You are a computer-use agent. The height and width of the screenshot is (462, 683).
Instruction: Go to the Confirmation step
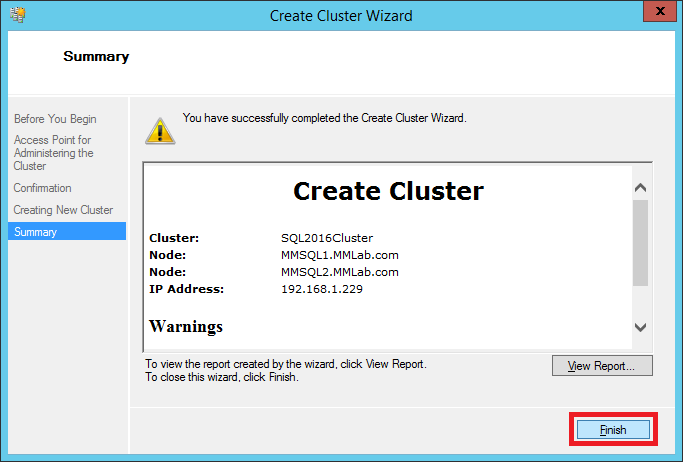[43, 188]
